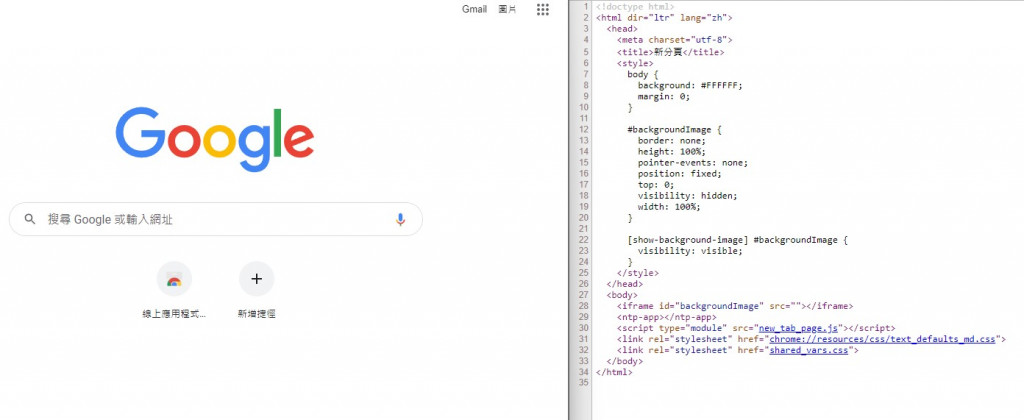Click the 新增捷徑 label
This screenshot has width=1024, height=420.
click(x=257, y=314)
